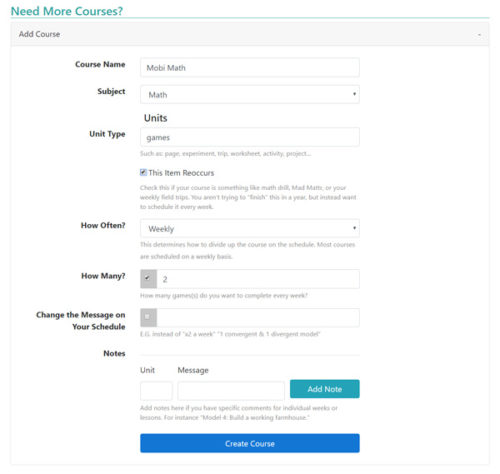Open the How Often dropdown showing Weekly
500x474 pixels.
pyautogui.click(x=250, y=229)
